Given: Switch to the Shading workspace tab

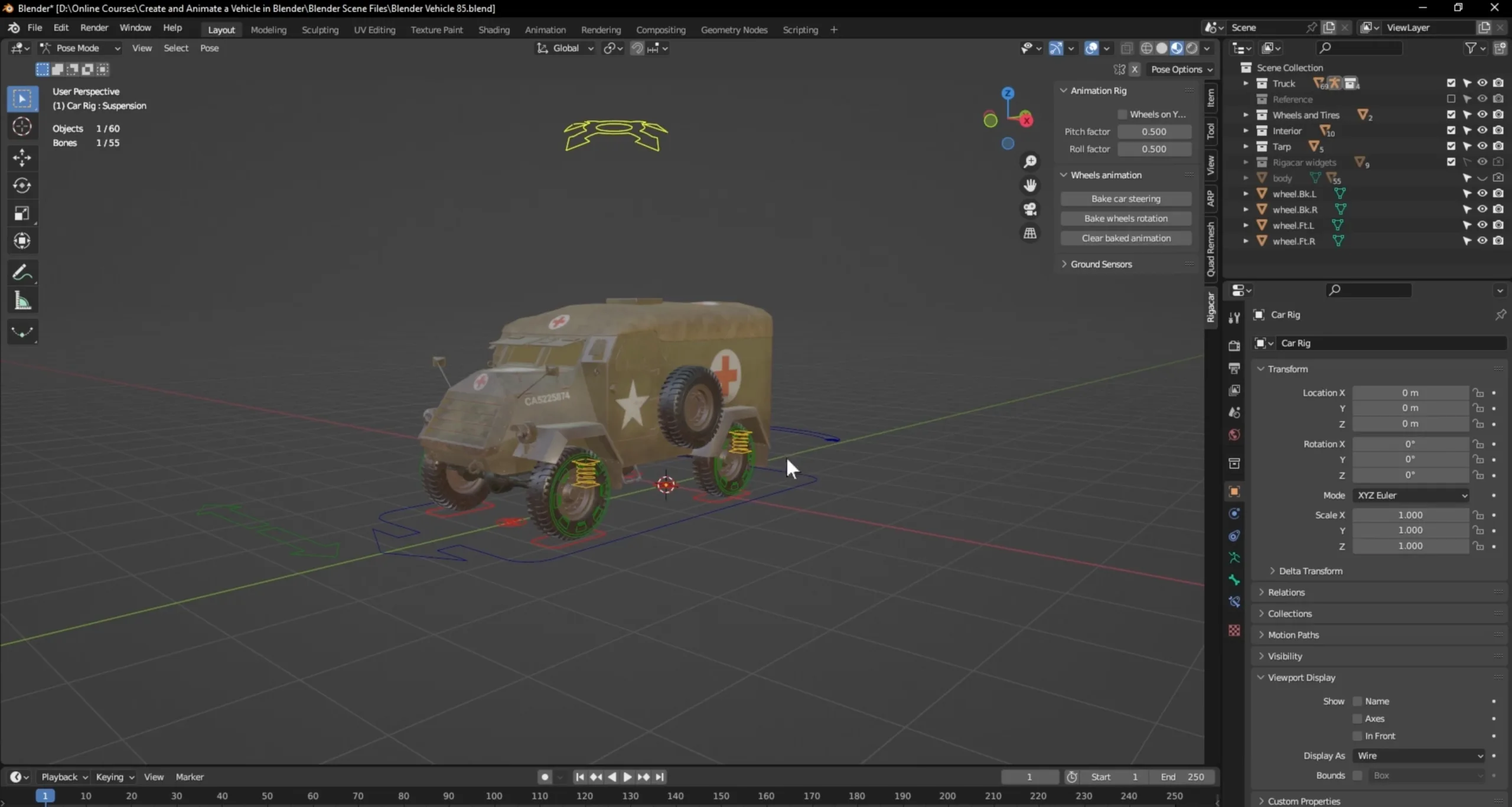Looking at the screenshot, I should (x=494, y=30).
